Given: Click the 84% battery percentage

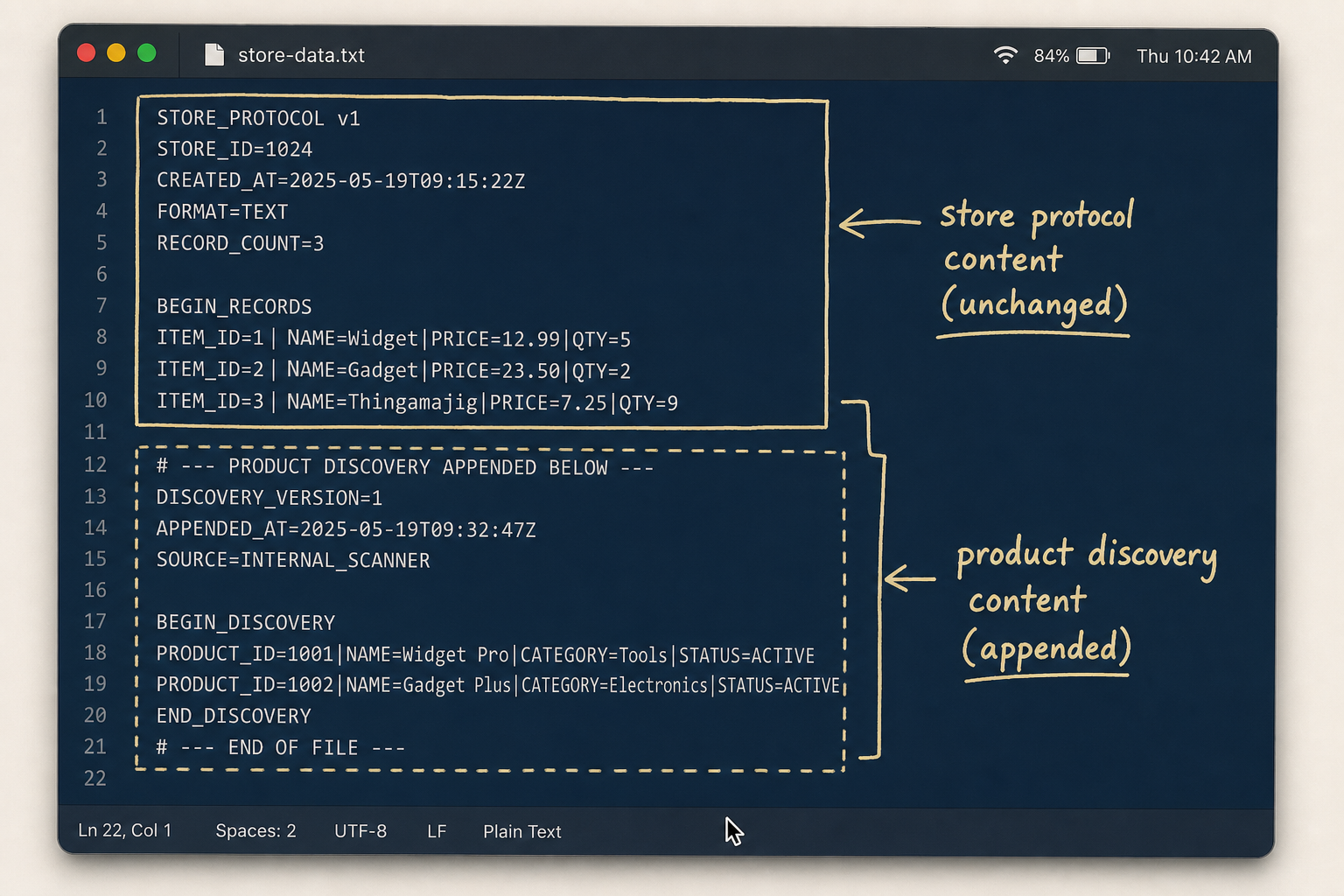Looking at the screenshot, I should pos(1052,56).
